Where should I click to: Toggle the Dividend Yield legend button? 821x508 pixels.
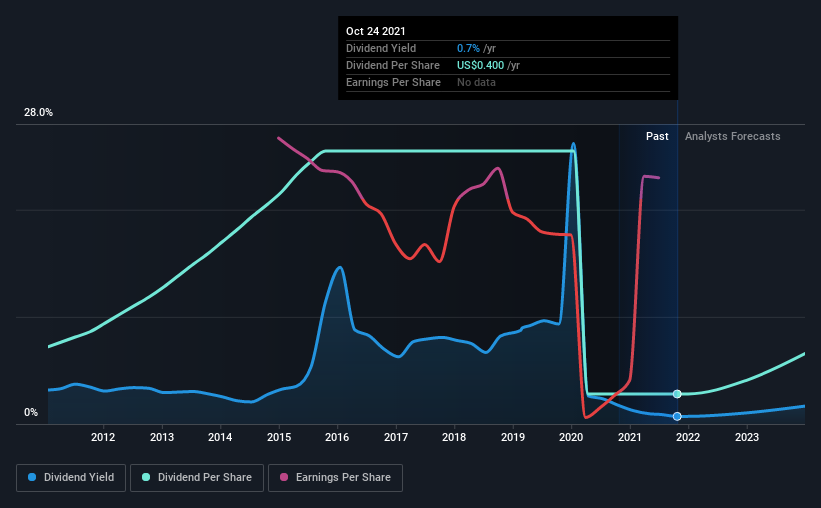(71, 478)
